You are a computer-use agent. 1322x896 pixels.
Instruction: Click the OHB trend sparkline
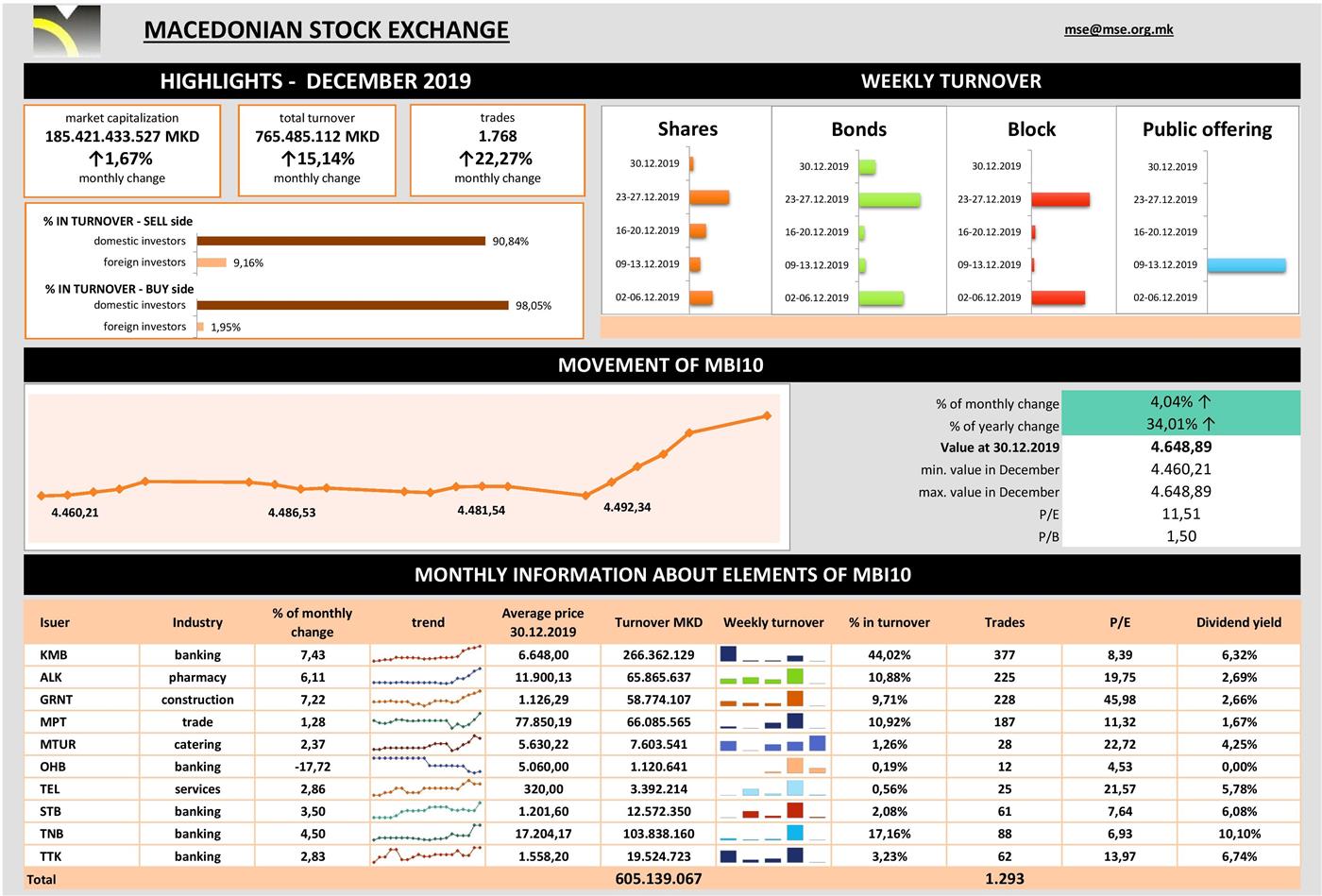pos(427,766)
